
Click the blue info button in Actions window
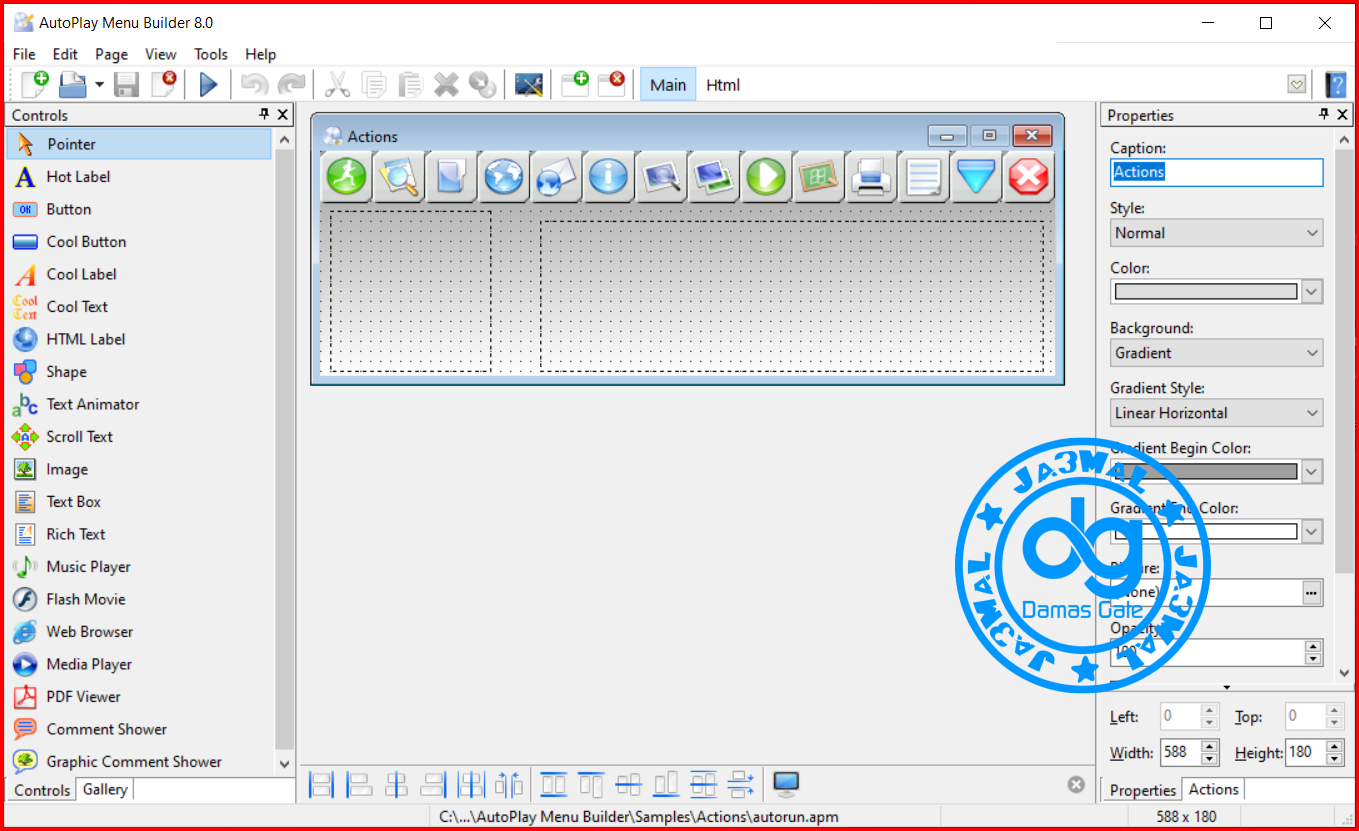pyautogui.click(x=608, y=177)
